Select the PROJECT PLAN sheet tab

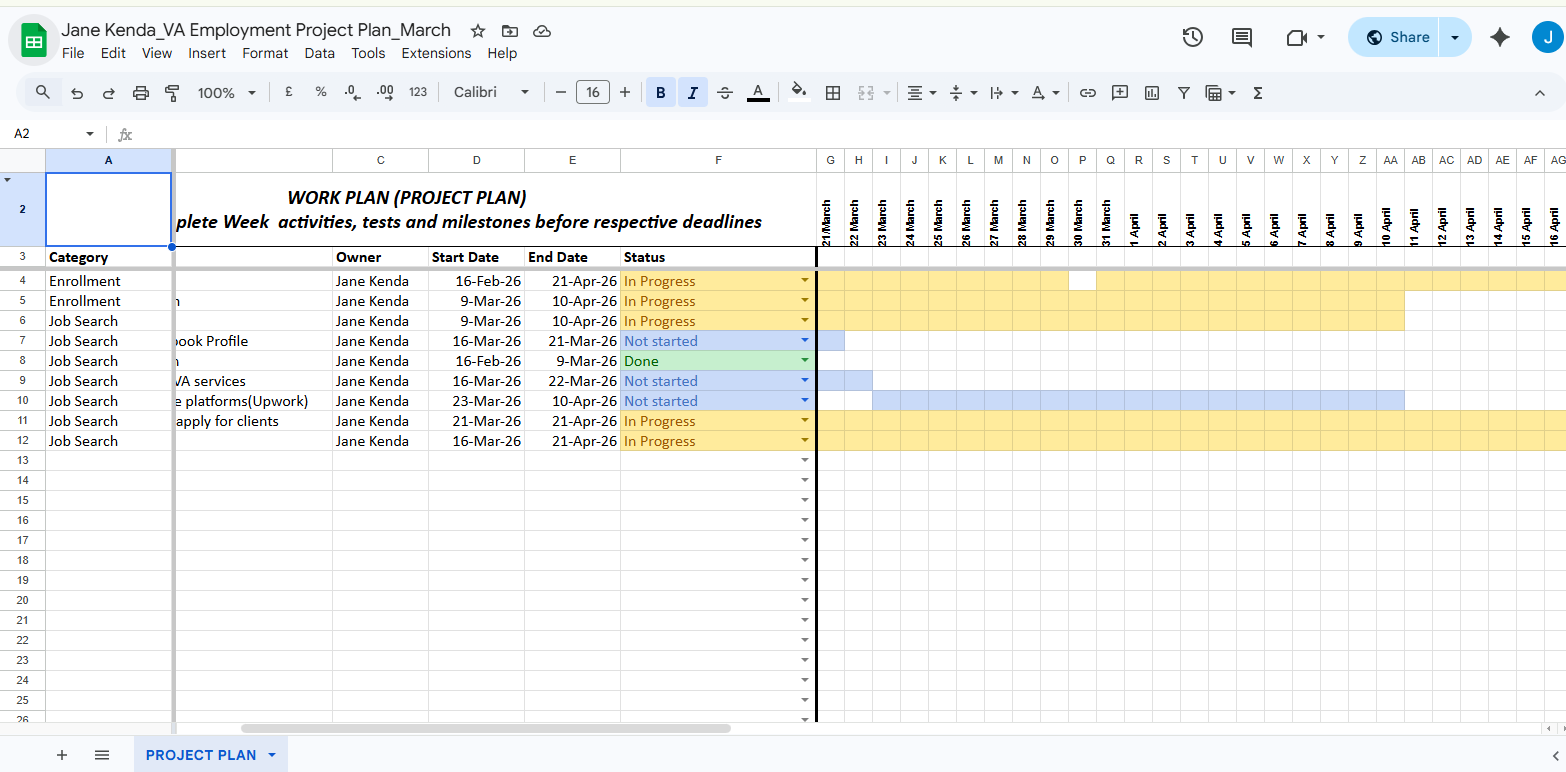tap(201, 755)
